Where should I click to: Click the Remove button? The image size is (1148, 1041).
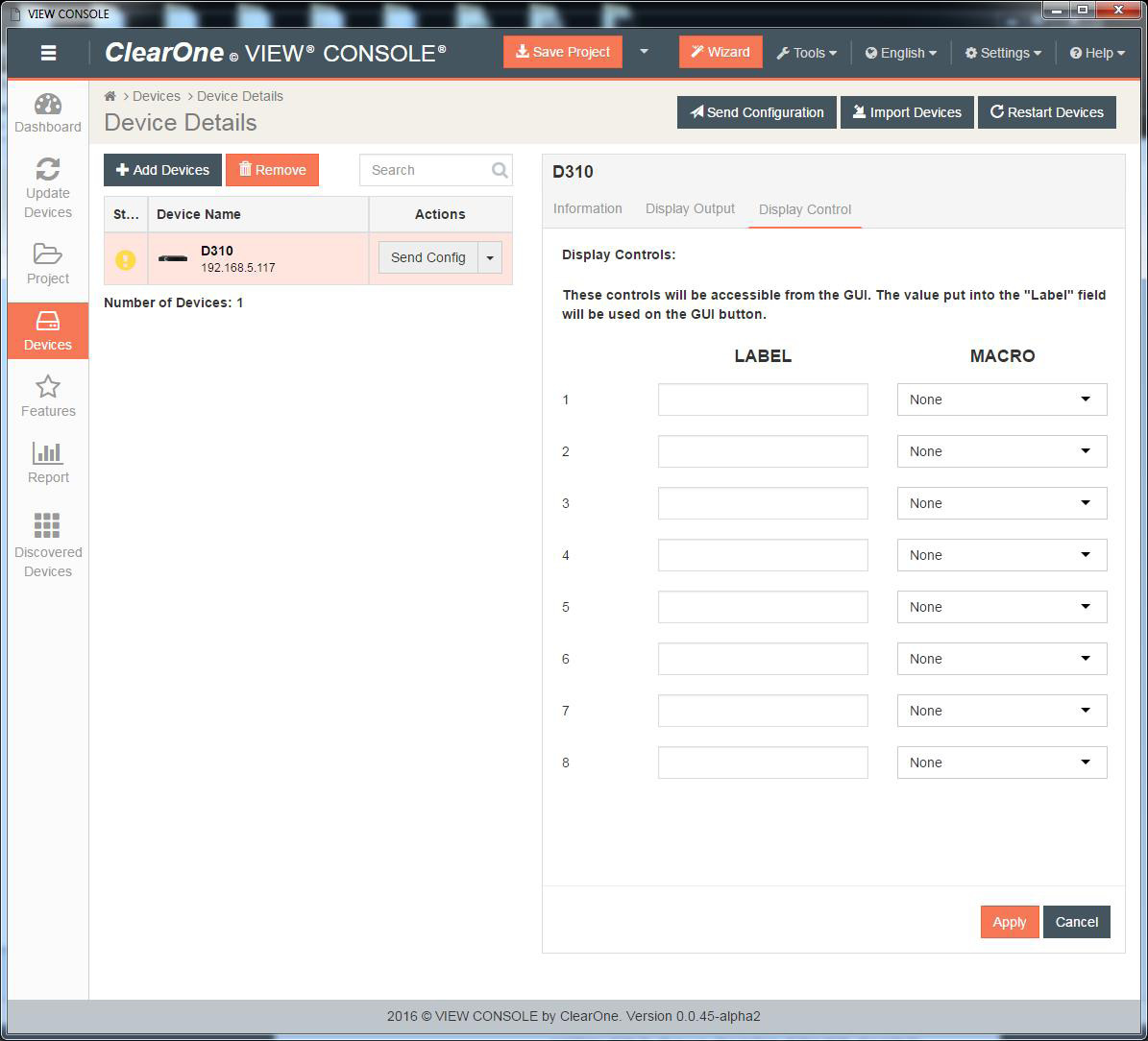pos(273,170)
